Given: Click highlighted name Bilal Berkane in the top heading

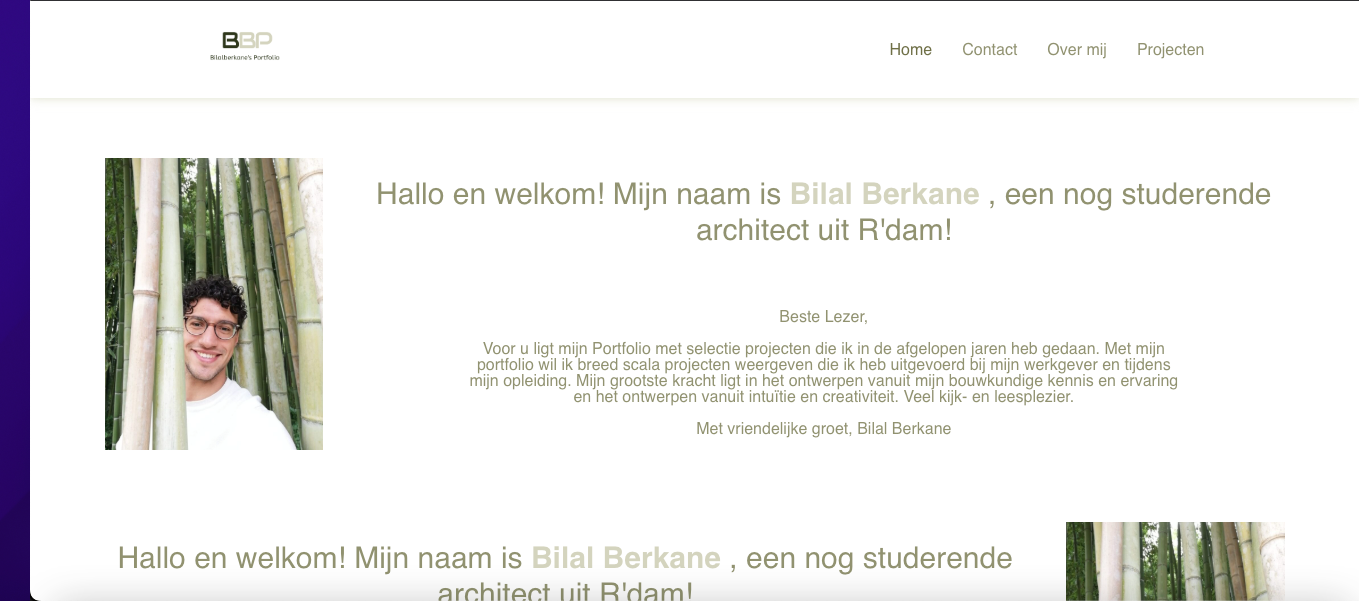Looking at the screenshot, I should point(884,194).
